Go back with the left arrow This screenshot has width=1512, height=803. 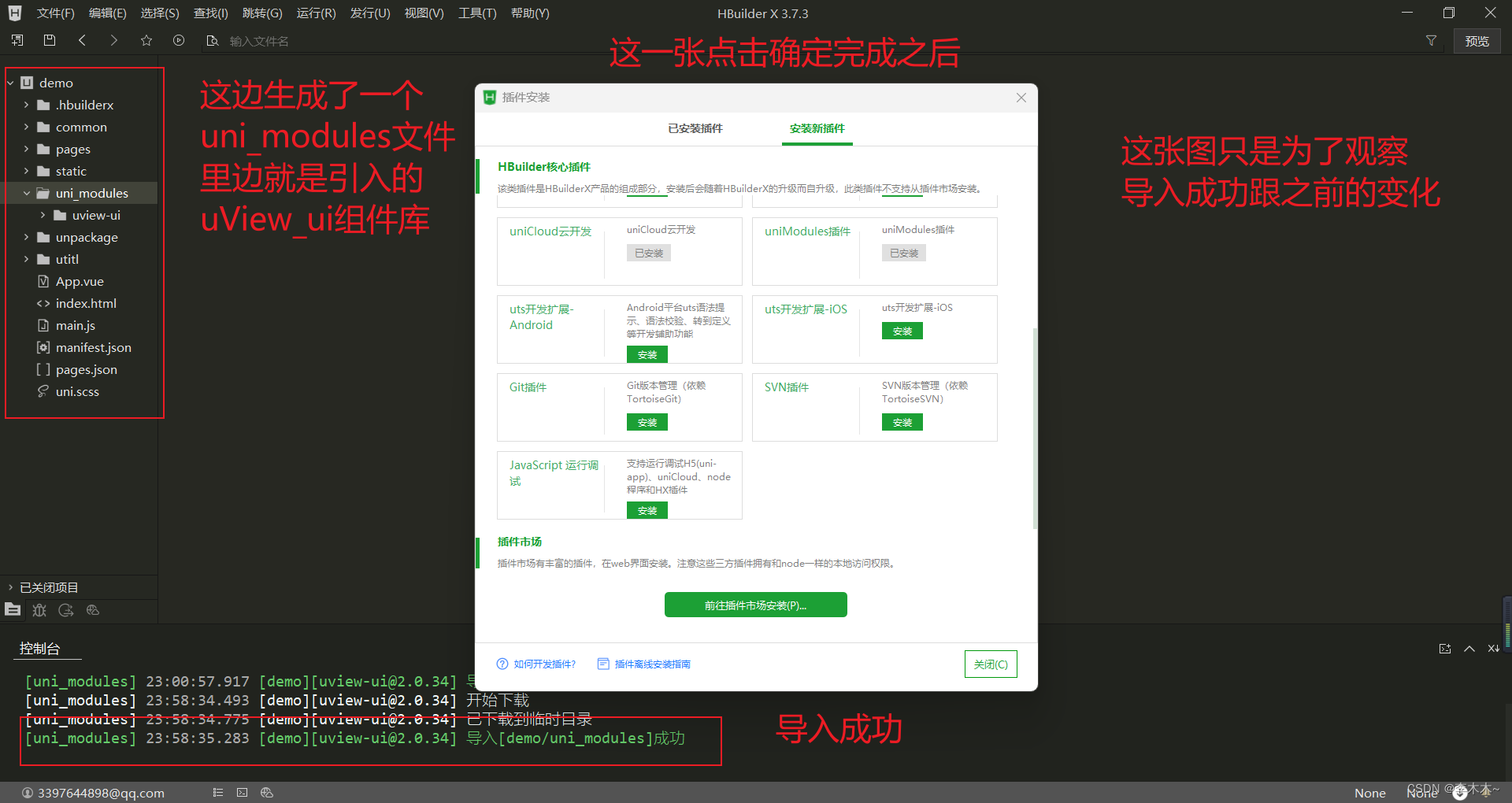pyautogui.click(x=82, y=40)
